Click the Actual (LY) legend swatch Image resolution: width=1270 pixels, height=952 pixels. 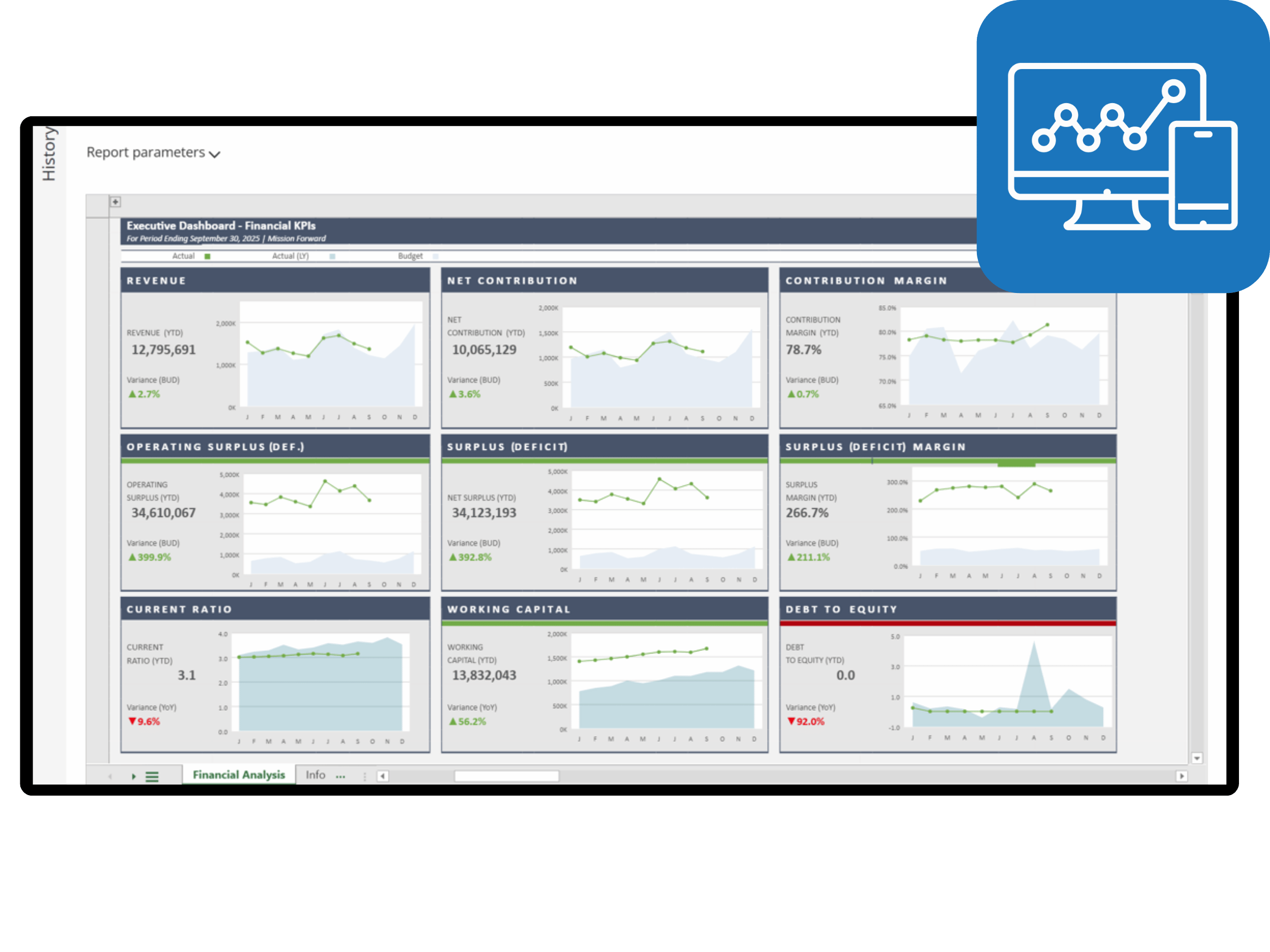[332, 256]
